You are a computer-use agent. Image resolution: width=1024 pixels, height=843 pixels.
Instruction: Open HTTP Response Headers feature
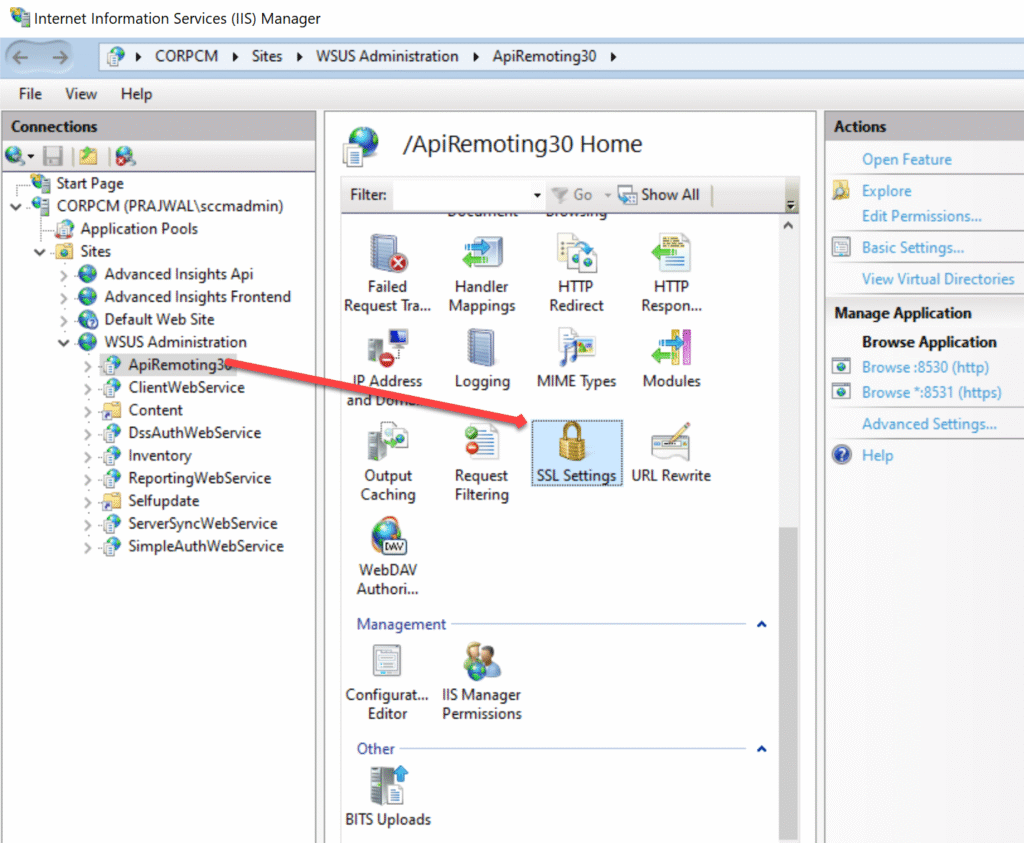(671, 274)
